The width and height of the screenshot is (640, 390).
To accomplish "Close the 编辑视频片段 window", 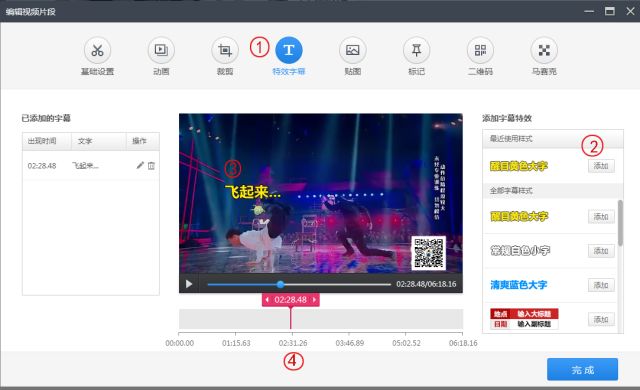I will [x=630, y=11].
